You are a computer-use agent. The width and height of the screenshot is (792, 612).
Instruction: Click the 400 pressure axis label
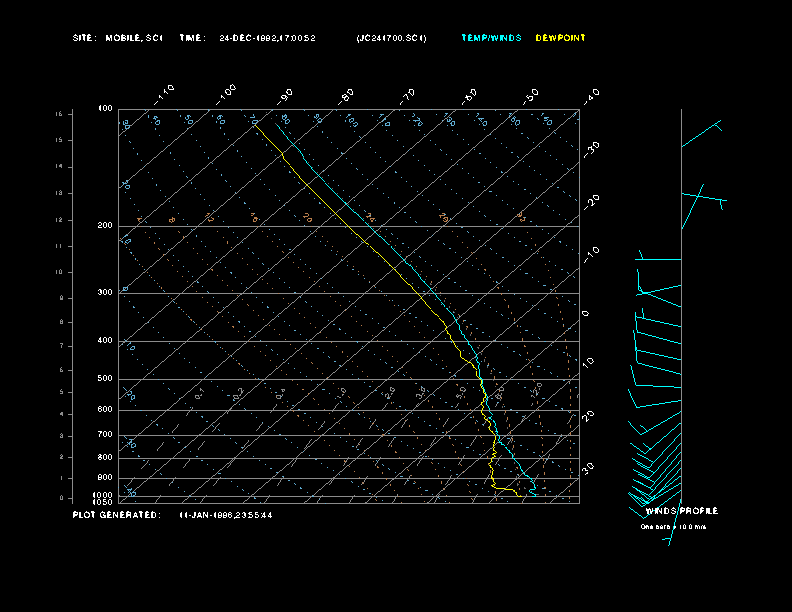[x=105, y=340]
